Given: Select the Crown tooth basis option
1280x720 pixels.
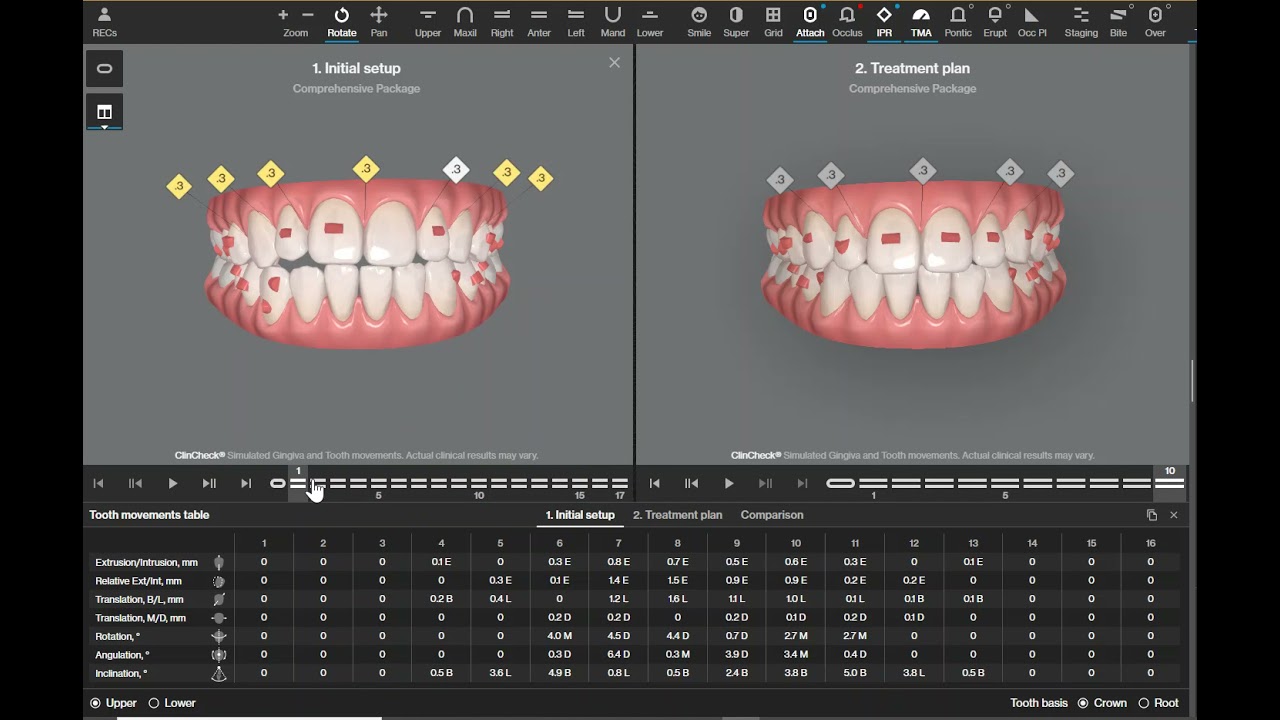Looking at the screenshot, I should (1083, 703).
